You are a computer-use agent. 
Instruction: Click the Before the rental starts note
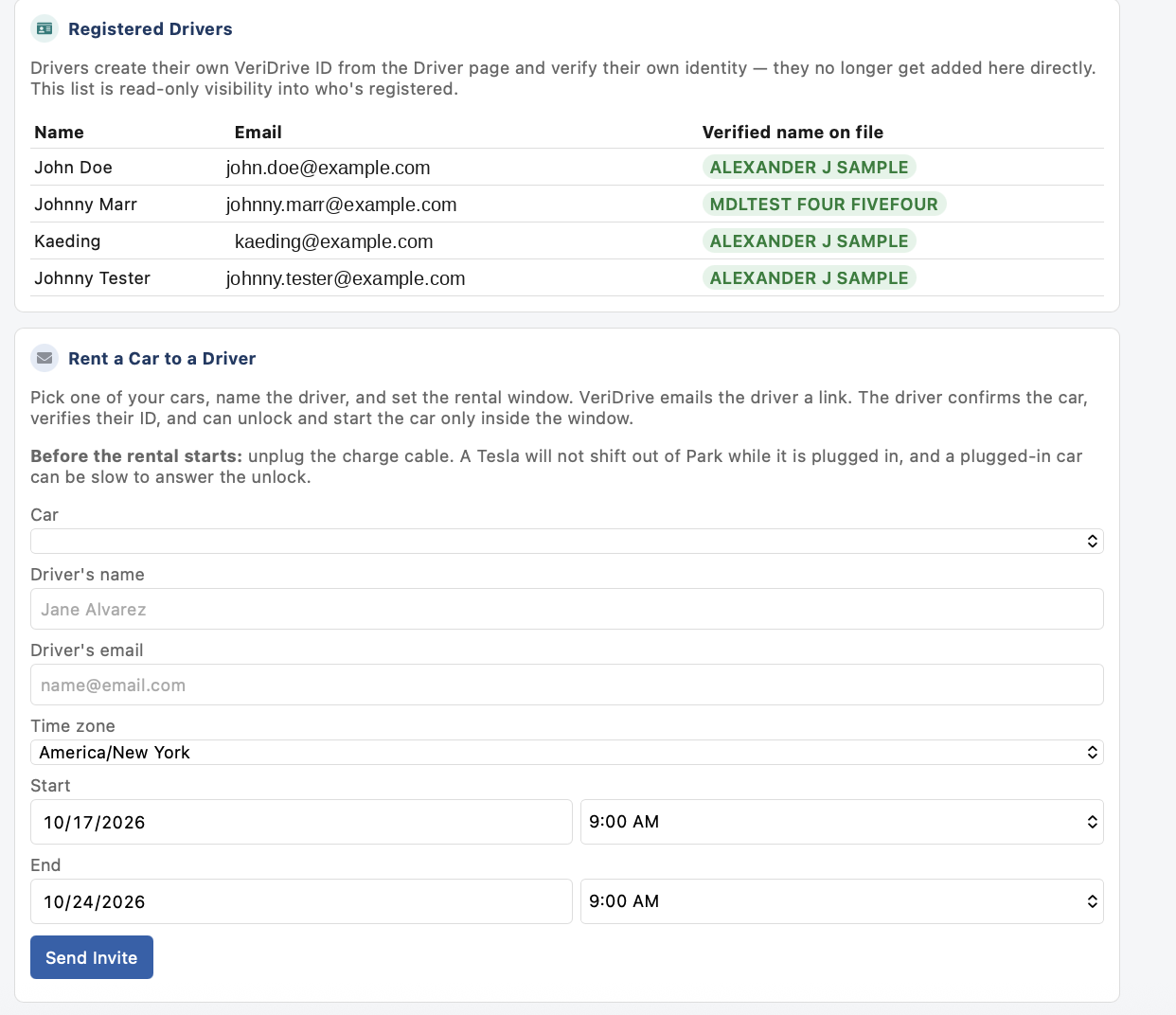click(557, 467)
